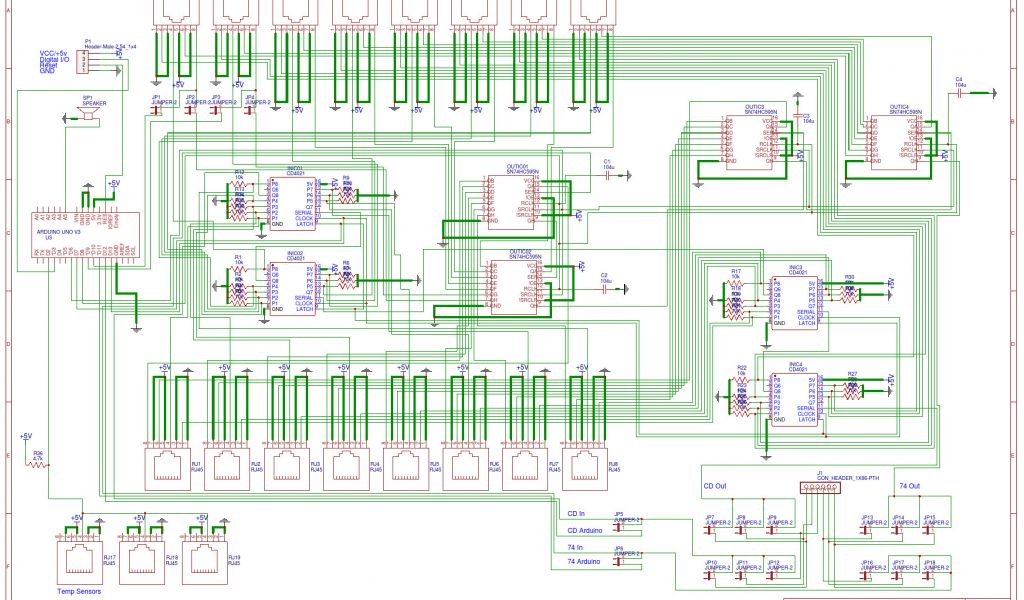The height and width of the screenshot is (600, 1024).
Task: Click the JP1 jumper symbol
Action: coord(161,110)
